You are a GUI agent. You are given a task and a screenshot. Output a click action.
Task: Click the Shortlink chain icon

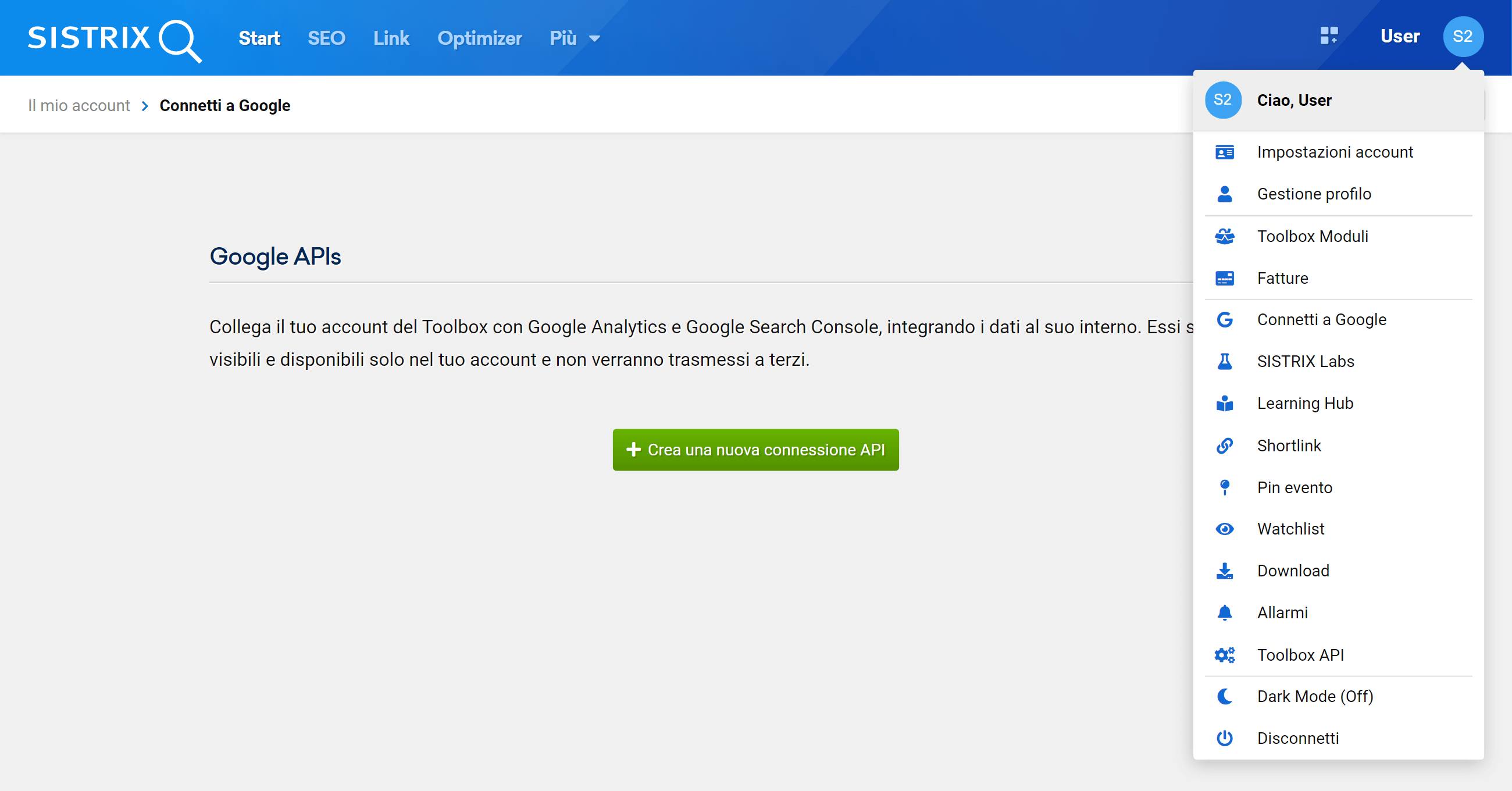pos(1224,446)
